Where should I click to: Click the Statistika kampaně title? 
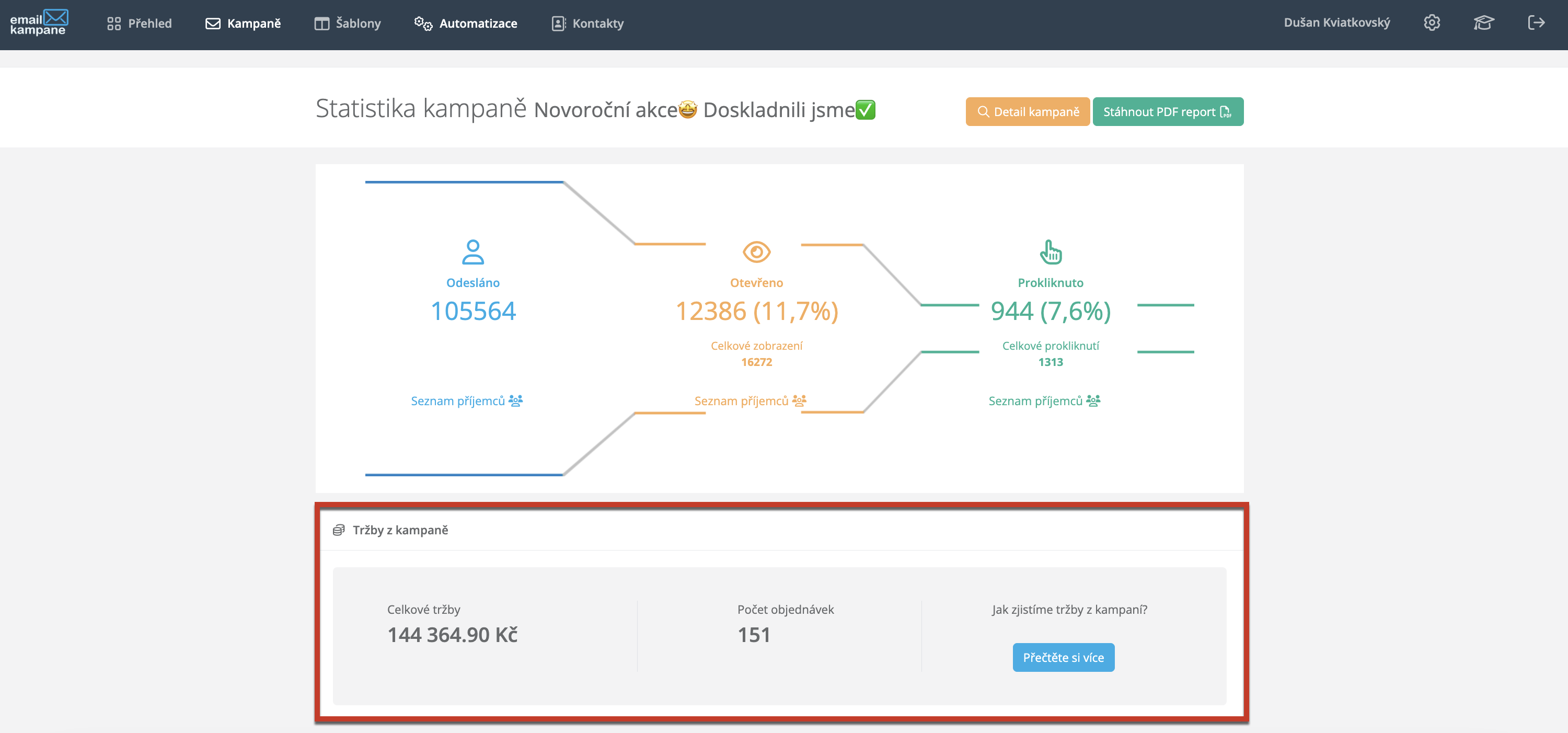click(421, 108)
